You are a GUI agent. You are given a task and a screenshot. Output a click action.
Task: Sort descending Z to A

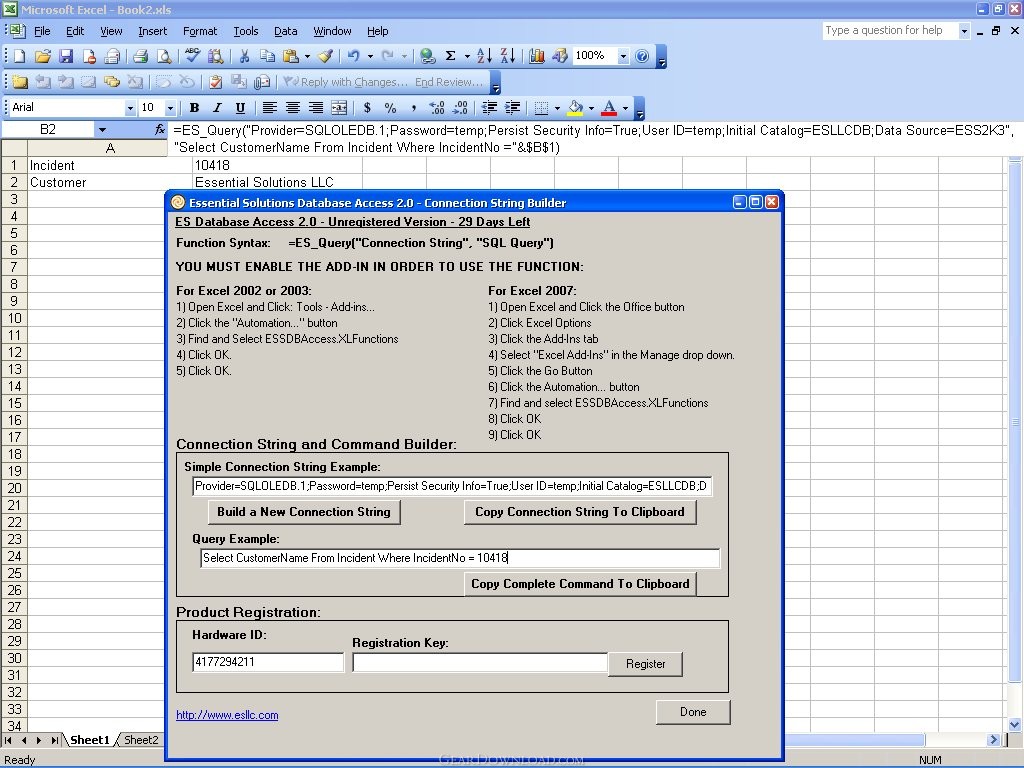click(507, 57)
